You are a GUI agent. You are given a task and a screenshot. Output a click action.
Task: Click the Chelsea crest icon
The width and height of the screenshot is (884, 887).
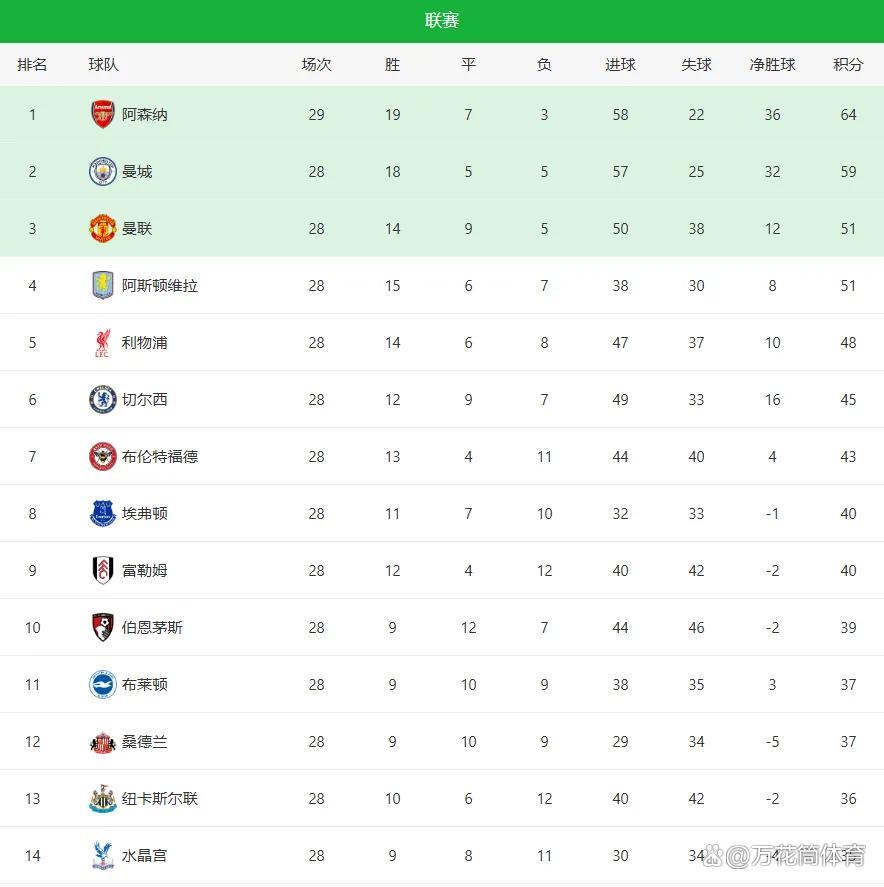click(x=103, y=400)
